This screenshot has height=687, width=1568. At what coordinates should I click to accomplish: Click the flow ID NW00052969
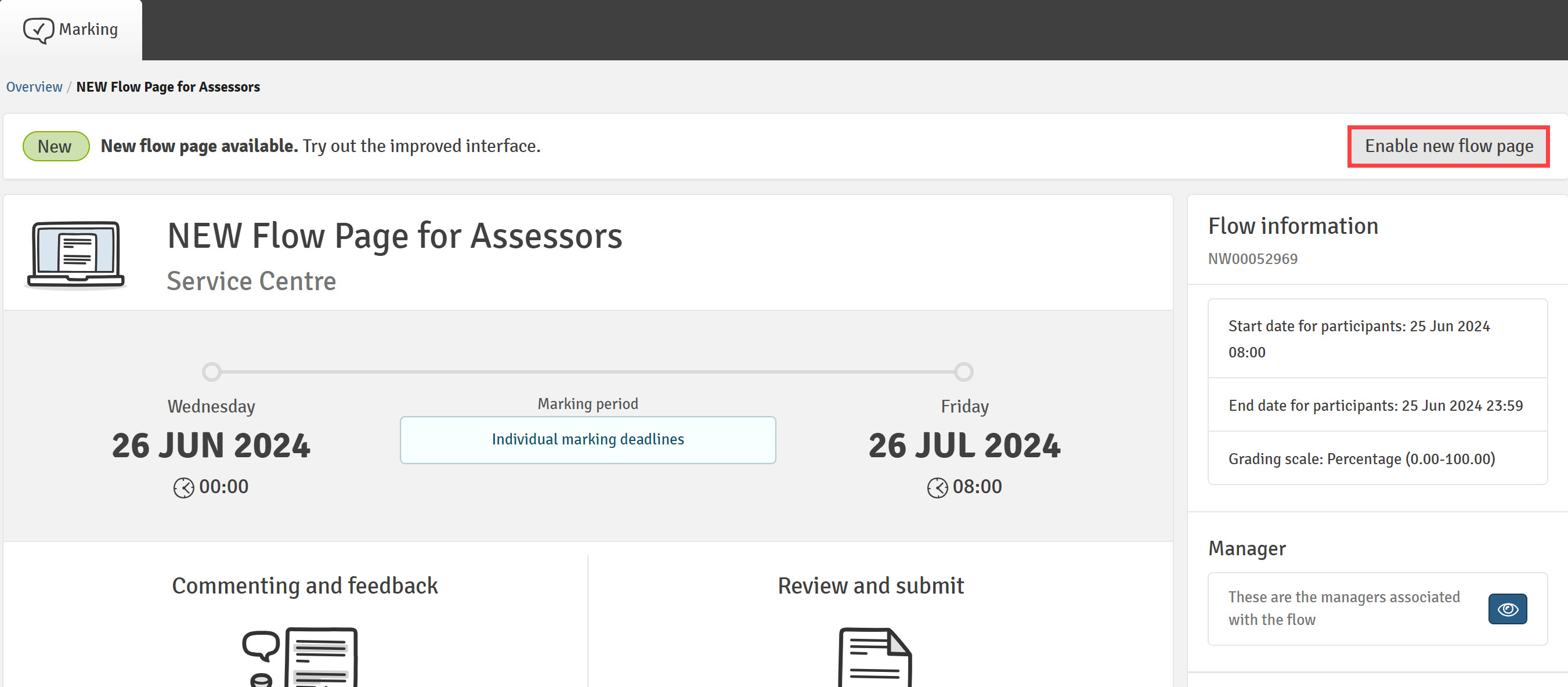1252,259
